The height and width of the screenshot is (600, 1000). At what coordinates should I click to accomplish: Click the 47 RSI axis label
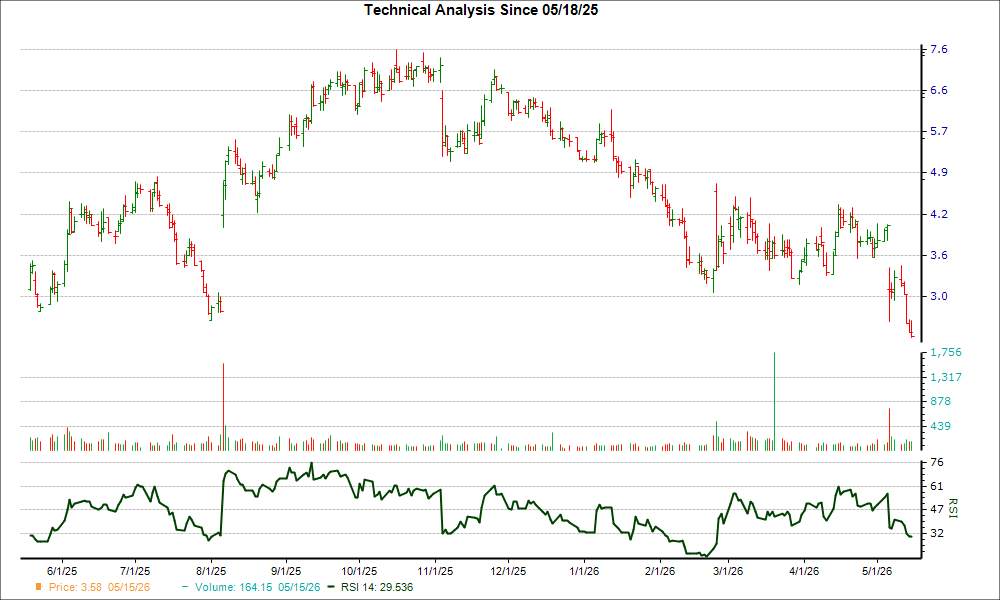point(938,509)
